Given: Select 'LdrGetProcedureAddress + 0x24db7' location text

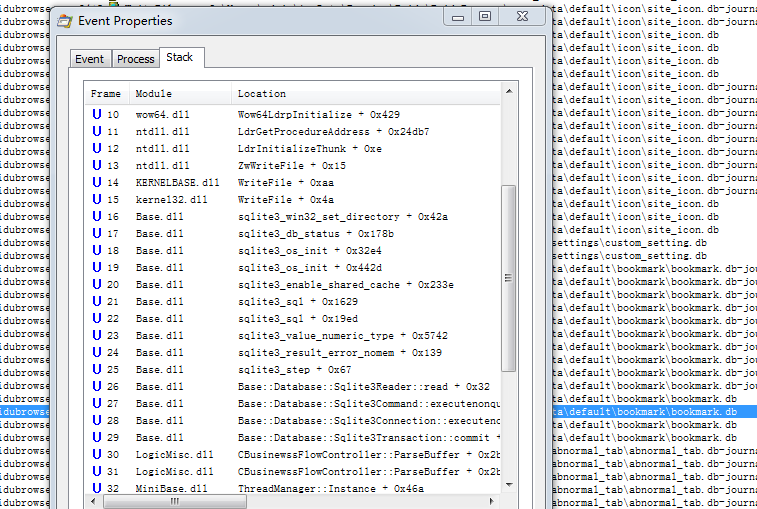Looking at the screenshot, I should point(333,131).
